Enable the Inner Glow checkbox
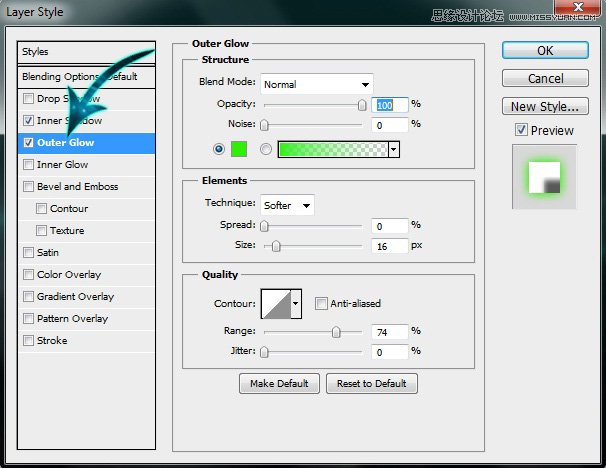 (28, 165)
